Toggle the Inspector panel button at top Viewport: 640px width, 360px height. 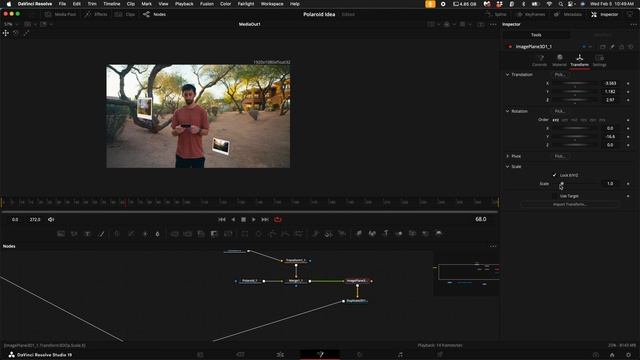(604, 14)
